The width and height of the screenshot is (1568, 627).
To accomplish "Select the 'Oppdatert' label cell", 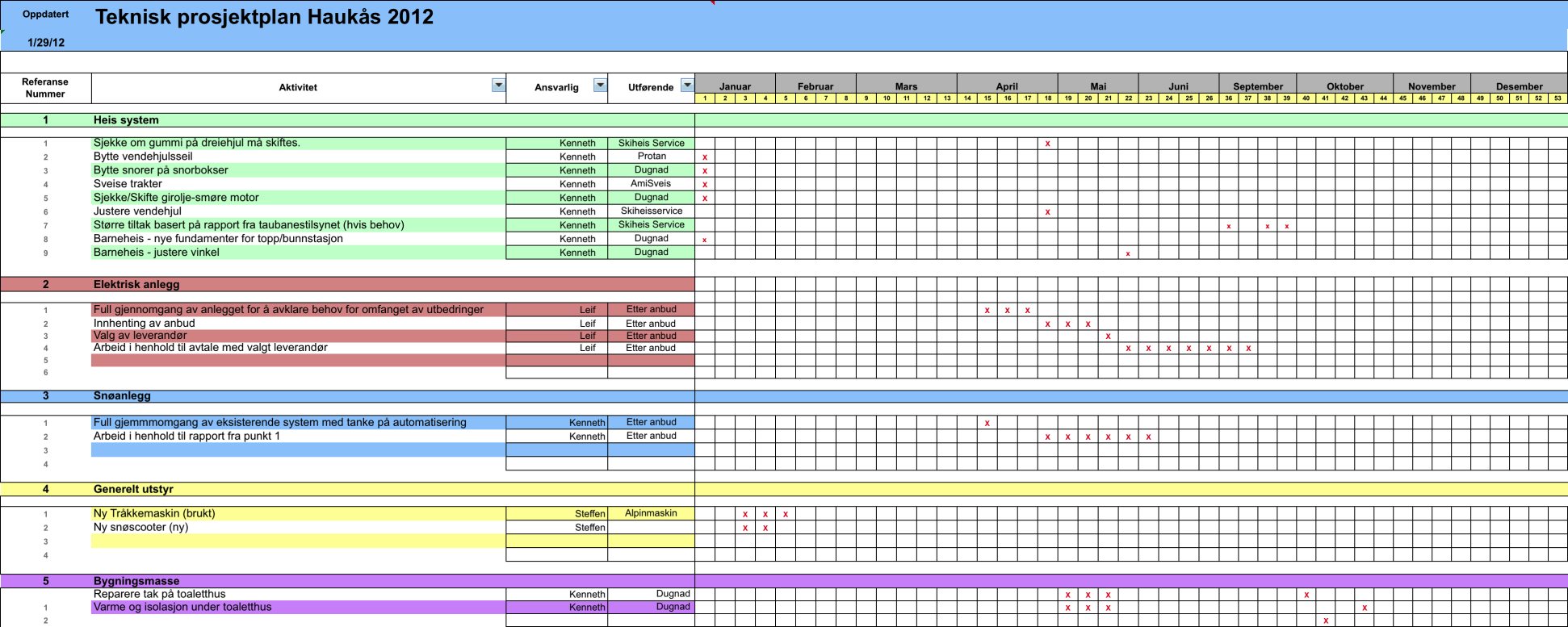I will 45,15.
